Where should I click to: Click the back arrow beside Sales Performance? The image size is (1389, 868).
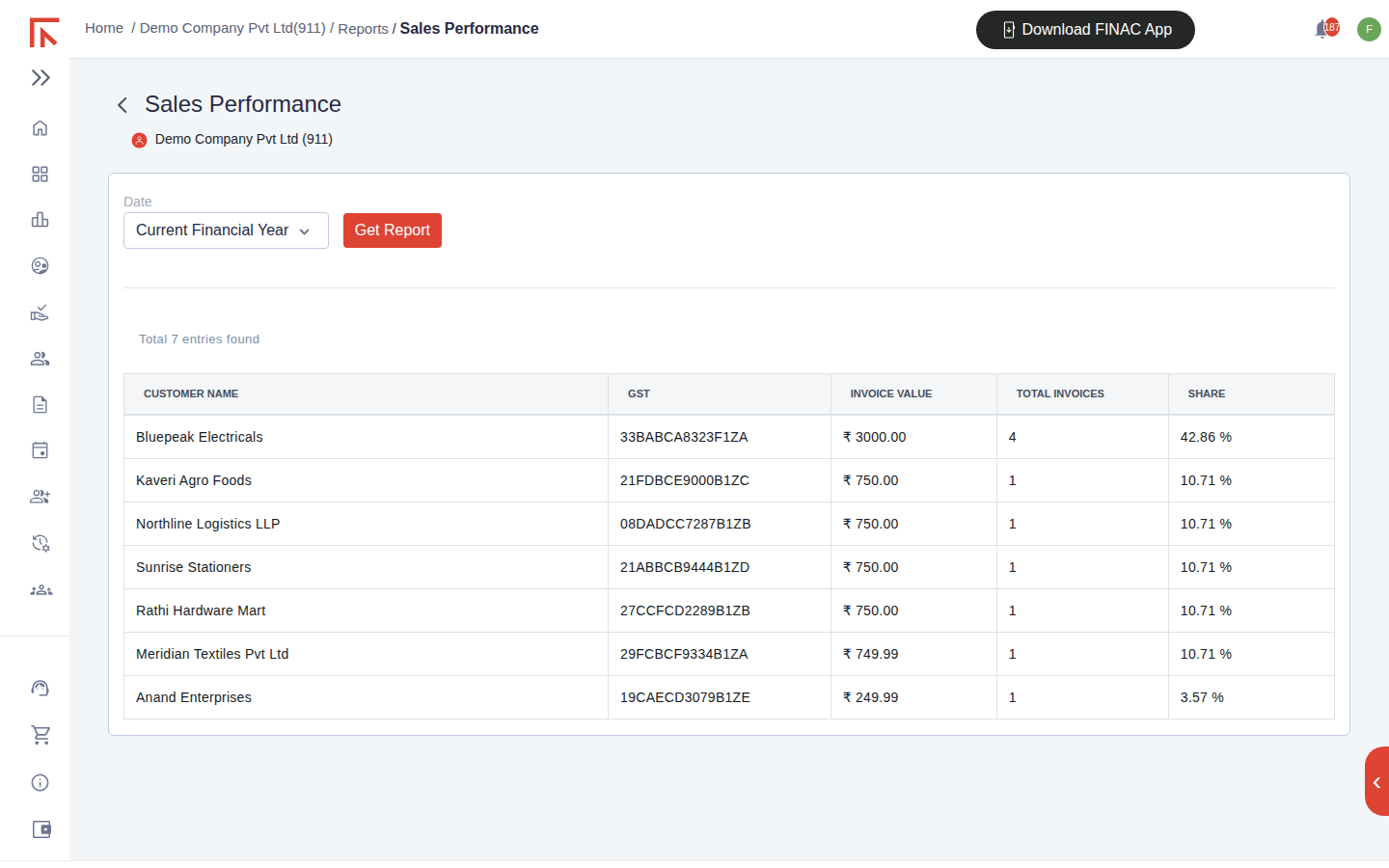pyautogui.click(x=123, y=105)
